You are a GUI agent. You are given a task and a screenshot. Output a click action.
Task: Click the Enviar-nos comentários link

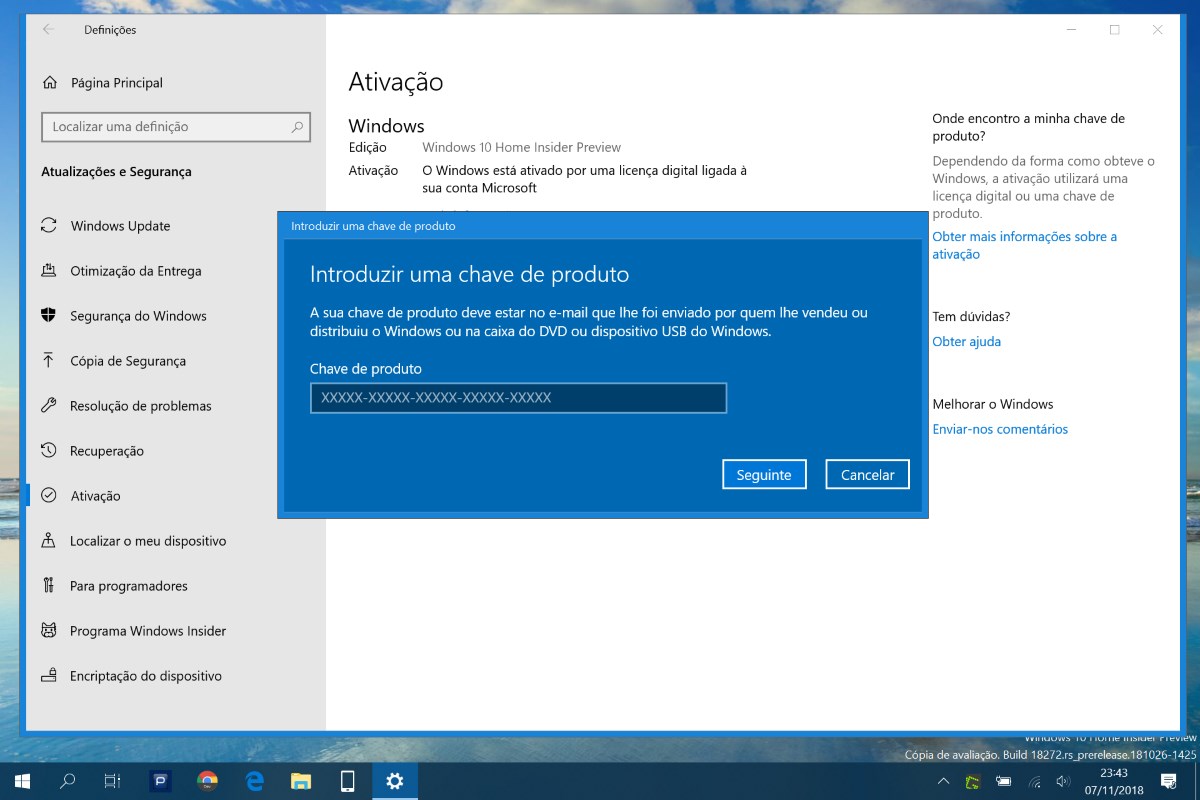pos(1000,429)
